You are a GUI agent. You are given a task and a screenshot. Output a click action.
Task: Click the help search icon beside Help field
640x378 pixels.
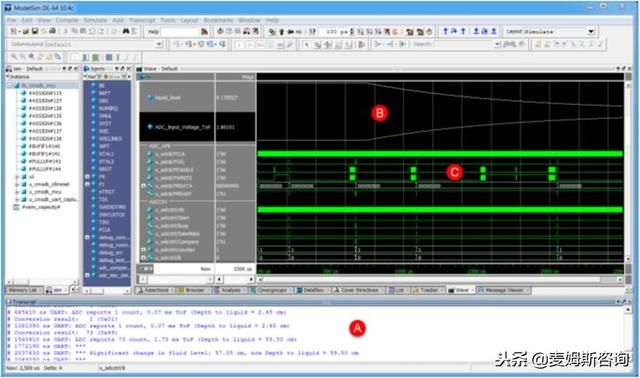(204, 31)
